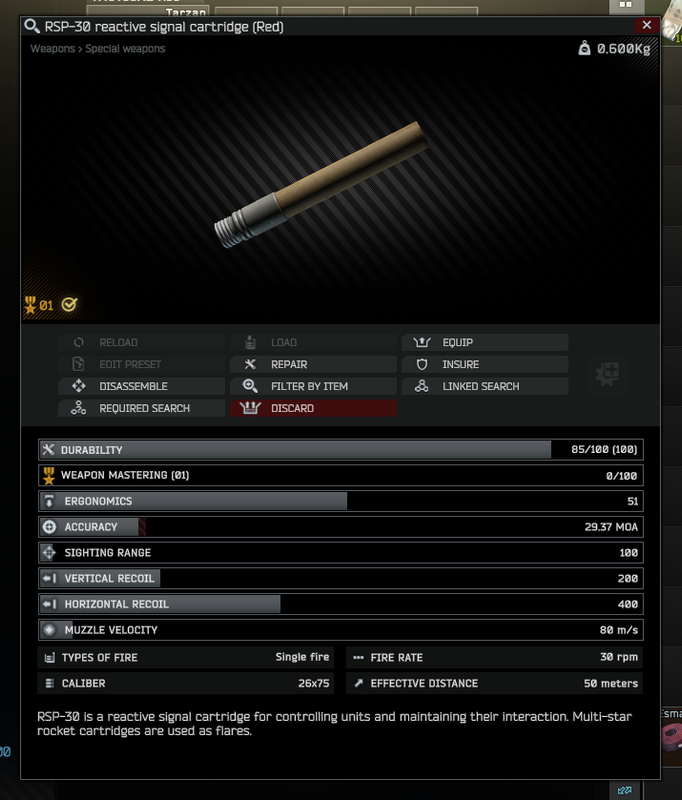
Task: Select Linked Search
Action: tap(485, 386)
